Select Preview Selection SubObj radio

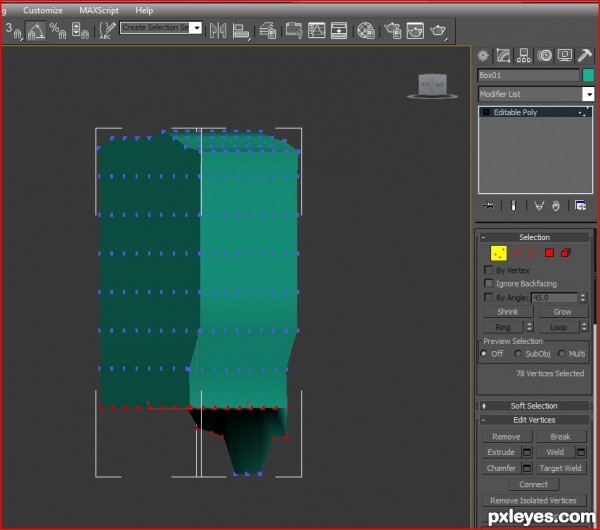click(518, 354)
